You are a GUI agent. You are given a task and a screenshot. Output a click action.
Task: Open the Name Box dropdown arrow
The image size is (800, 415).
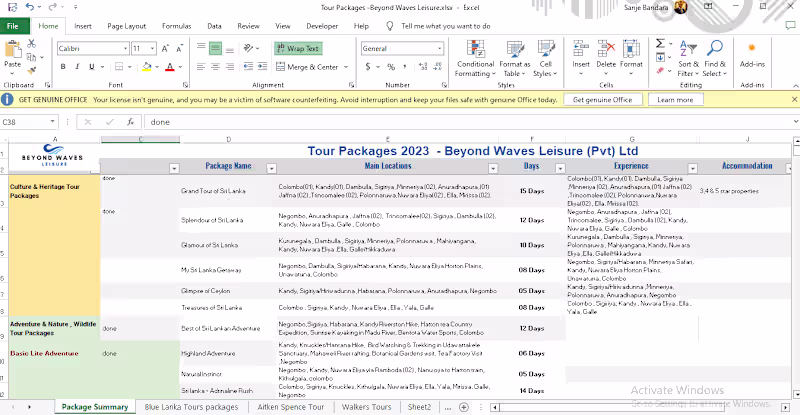(x=52, y=122)
